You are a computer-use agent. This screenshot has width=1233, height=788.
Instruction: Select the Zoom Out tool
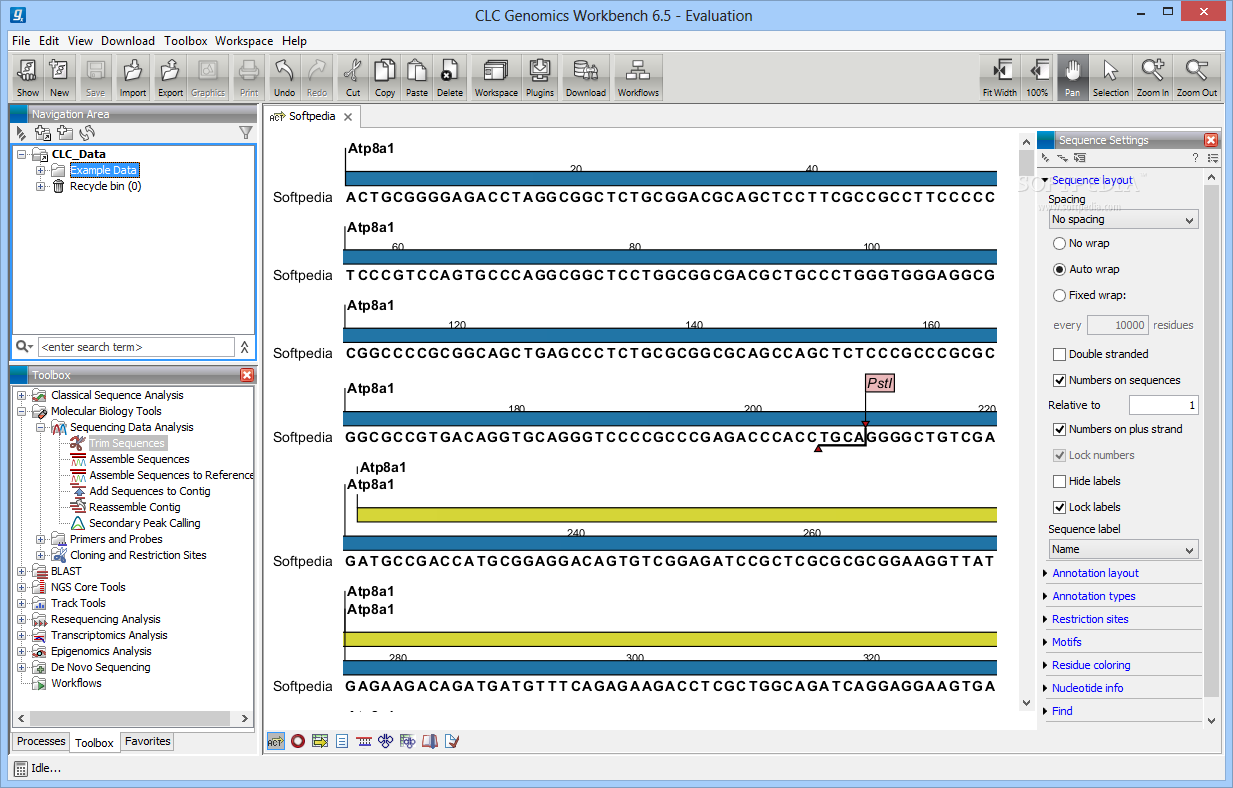[x=1197, y=77]
